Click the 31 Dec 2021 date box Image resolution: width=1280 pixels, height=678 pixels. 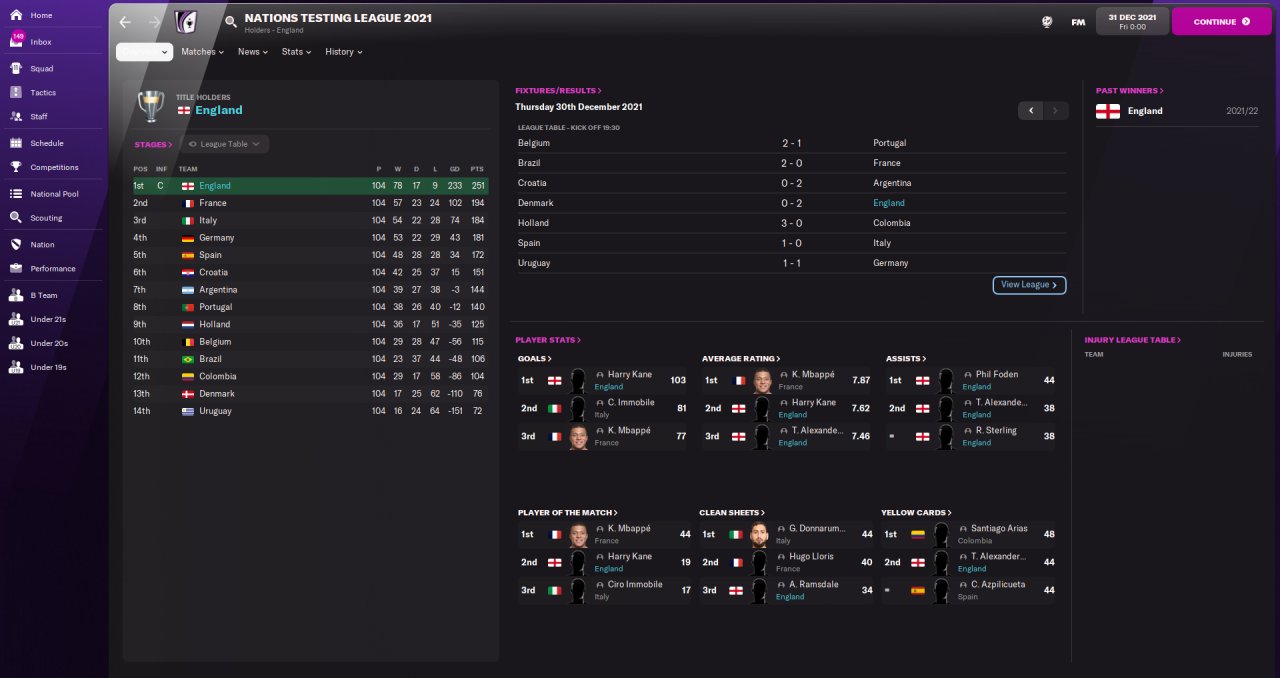(x=1132, y=21)
